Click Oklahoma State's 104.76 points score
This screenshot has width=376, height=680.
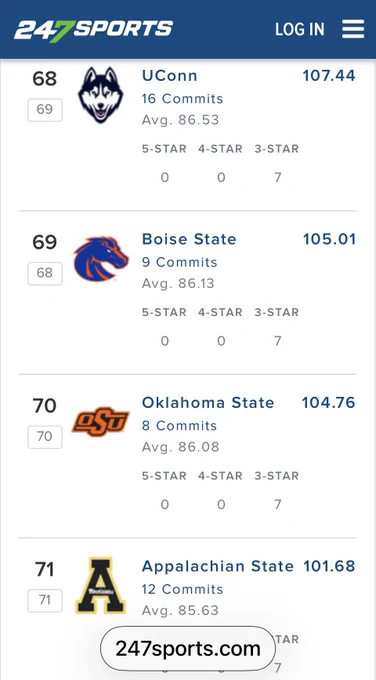[x=329, y=402]
